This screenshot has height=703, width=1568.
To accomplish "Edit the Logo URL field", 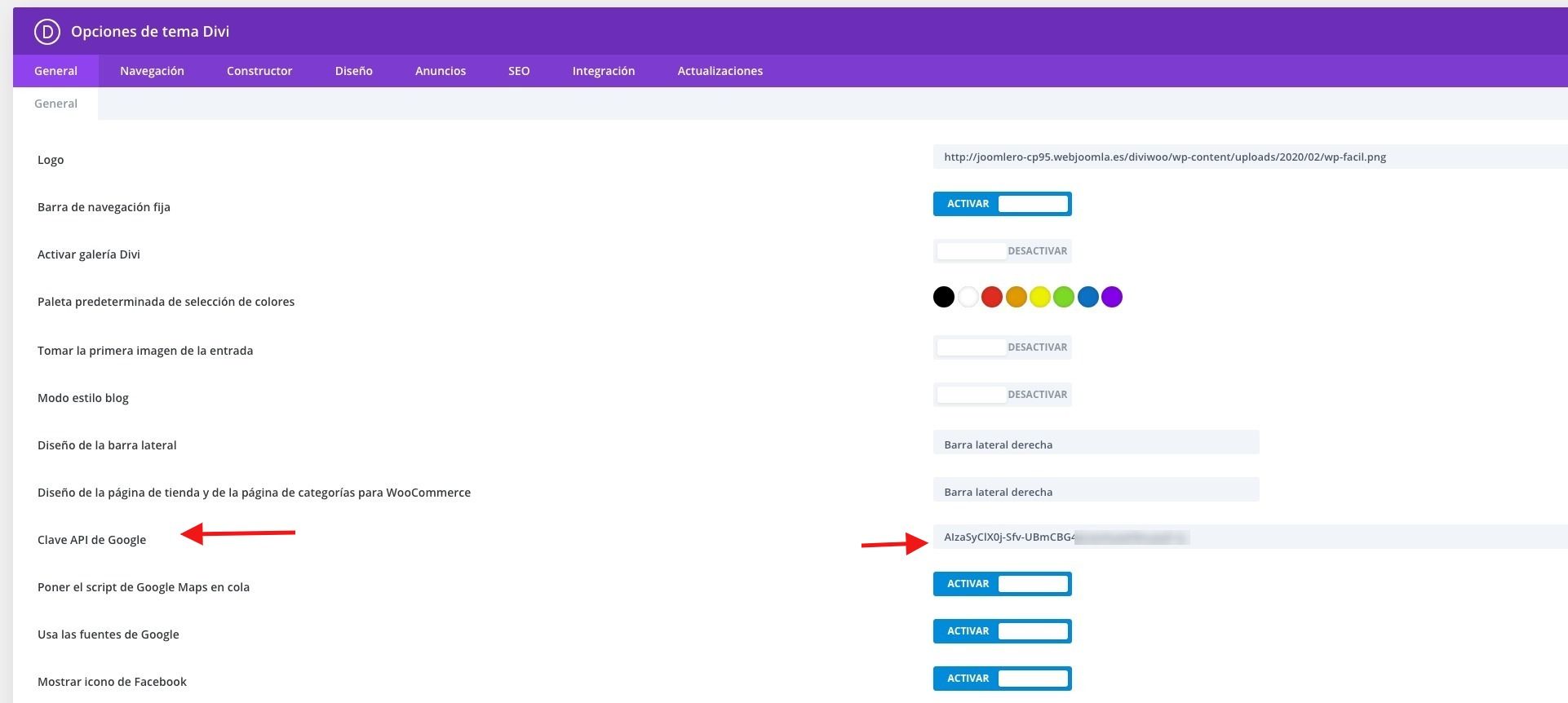I will pyautogui.click(x=1250, y=157).
